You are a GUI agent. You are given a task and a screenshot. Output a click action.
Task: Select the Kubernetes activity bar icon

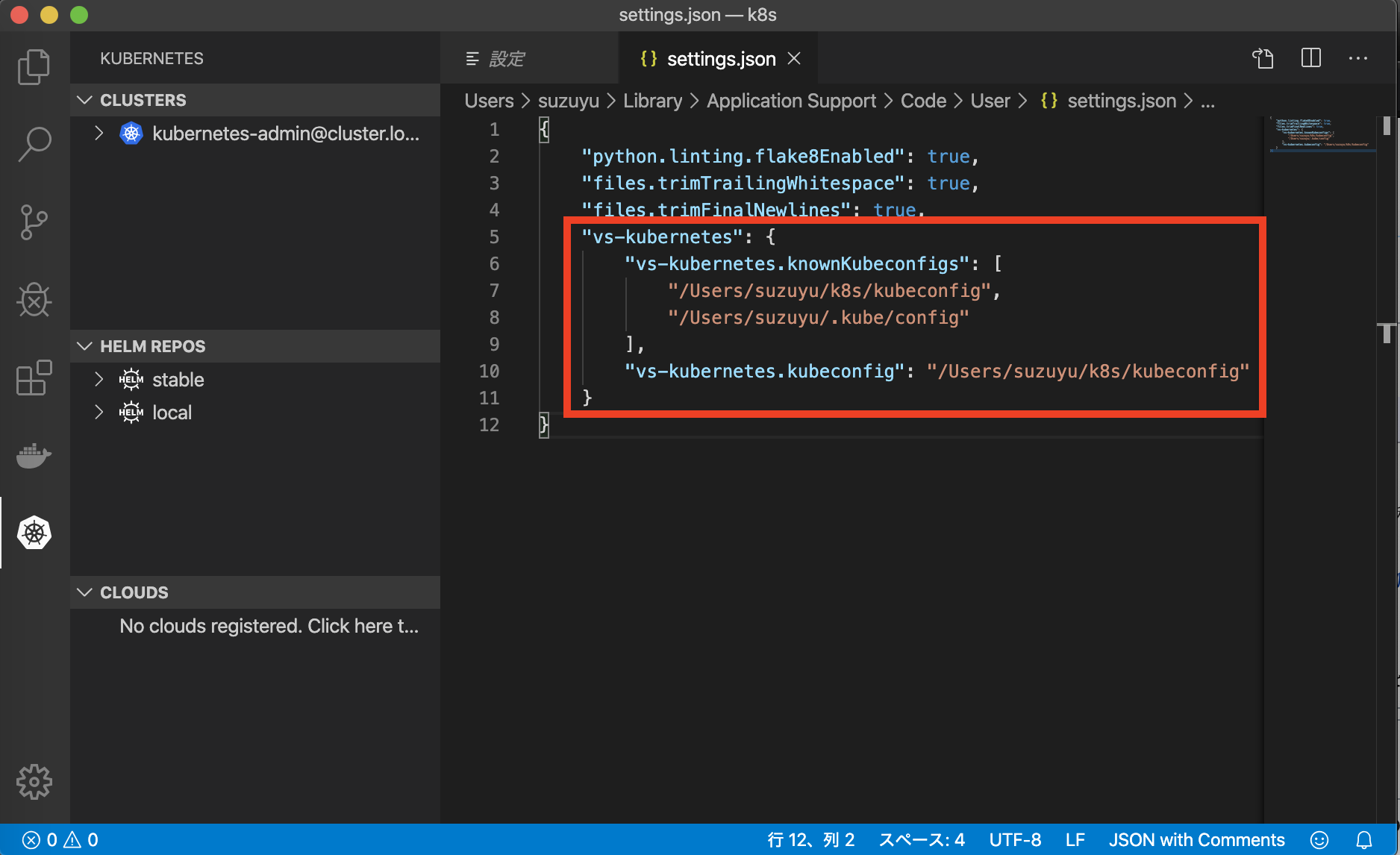[x=34, y=532]
